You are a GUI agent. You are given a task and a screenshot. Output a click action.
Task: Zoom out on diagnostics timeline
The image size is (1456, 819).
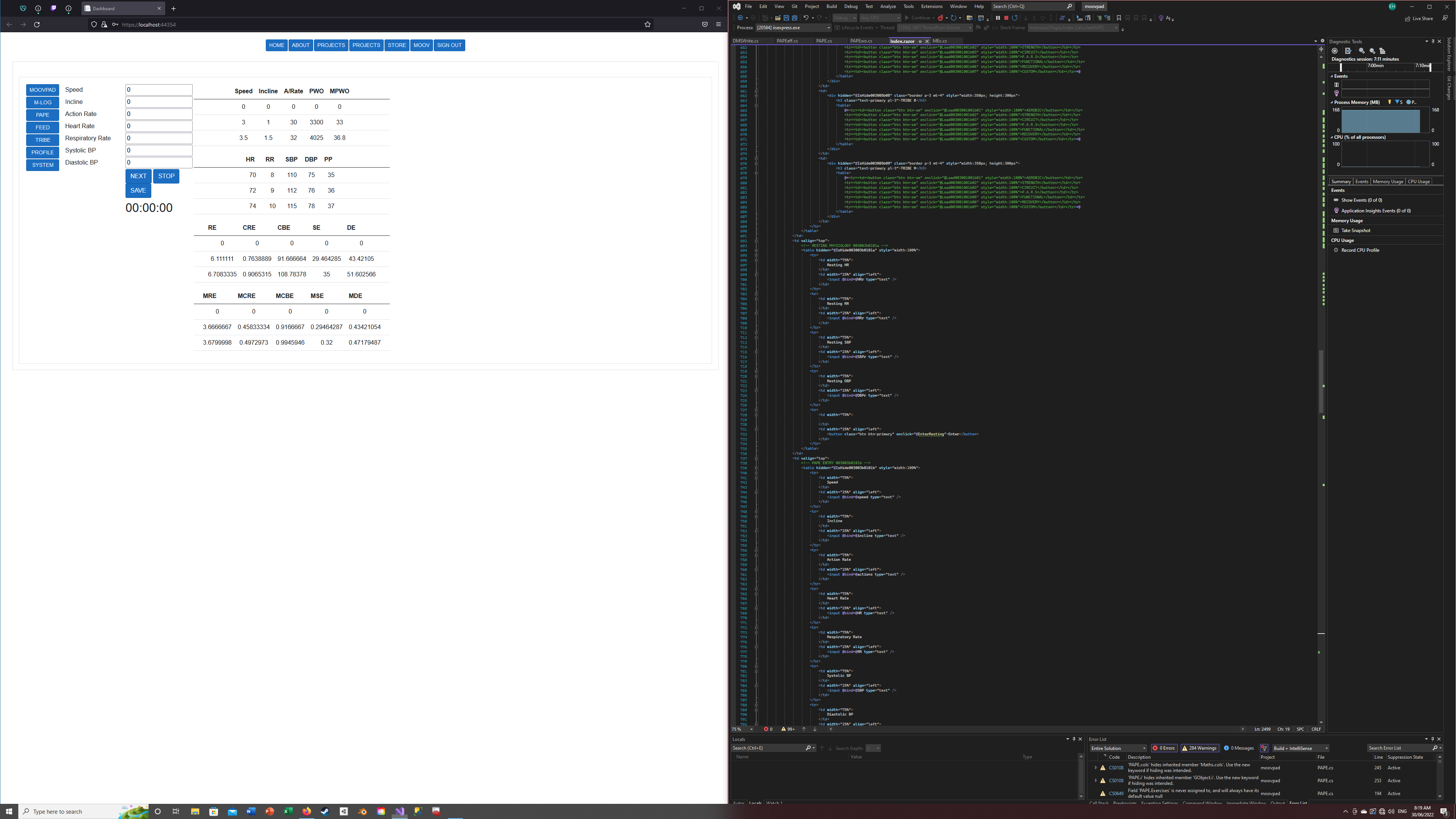(x=1372, y=51)
